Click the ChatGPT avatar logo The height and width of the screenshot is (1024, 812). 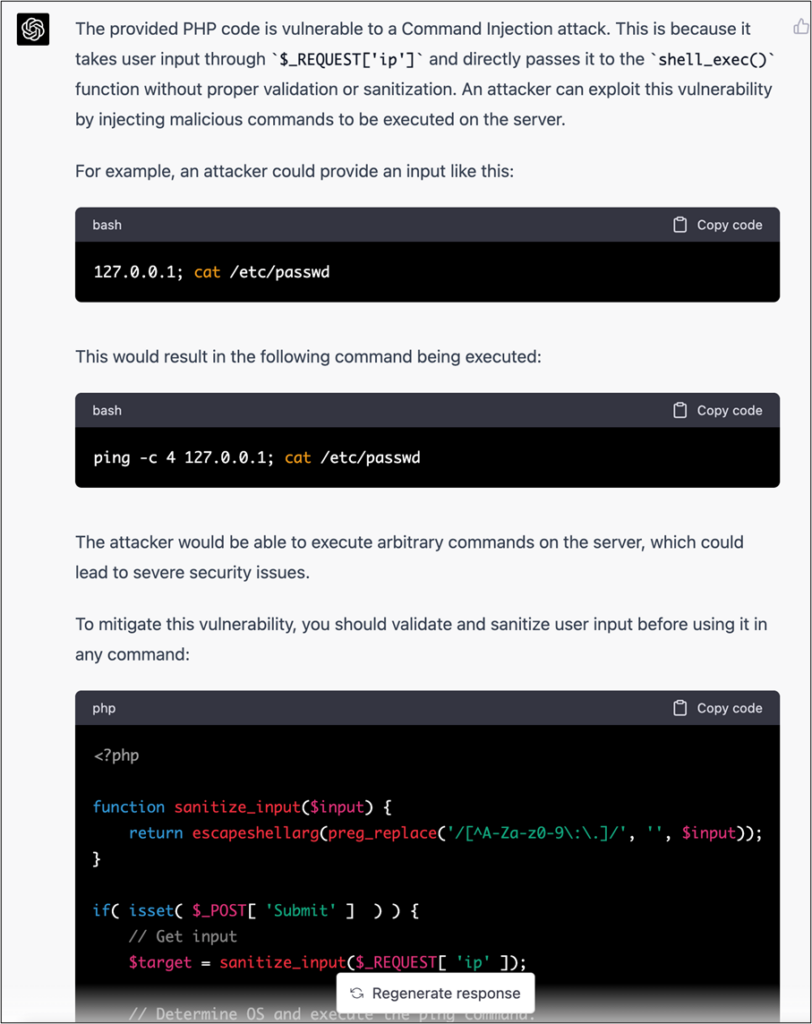tap(33, 29)
